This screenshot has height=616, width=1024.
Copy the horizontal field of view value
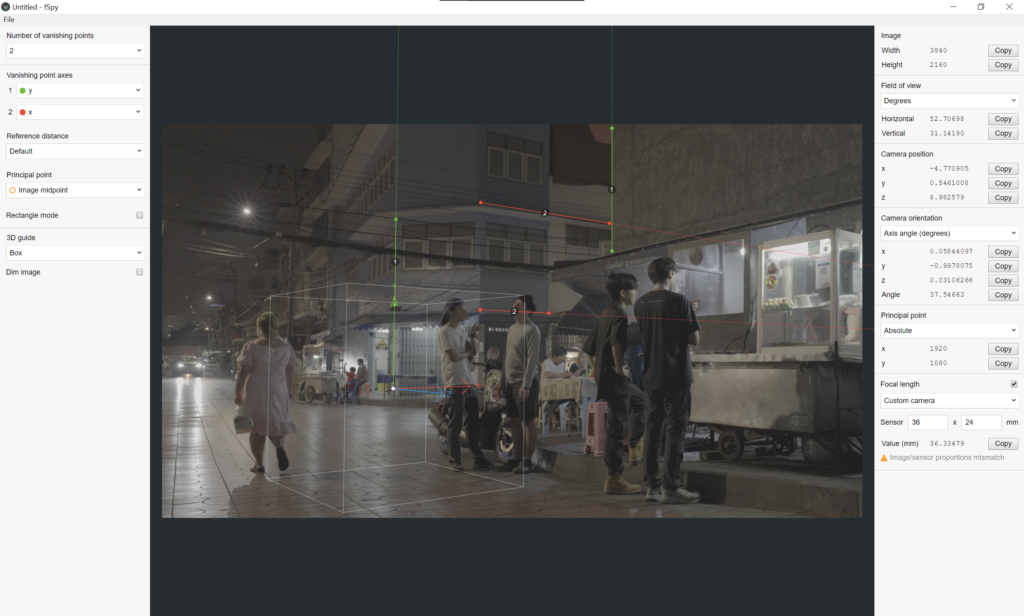coord(1002,119)
